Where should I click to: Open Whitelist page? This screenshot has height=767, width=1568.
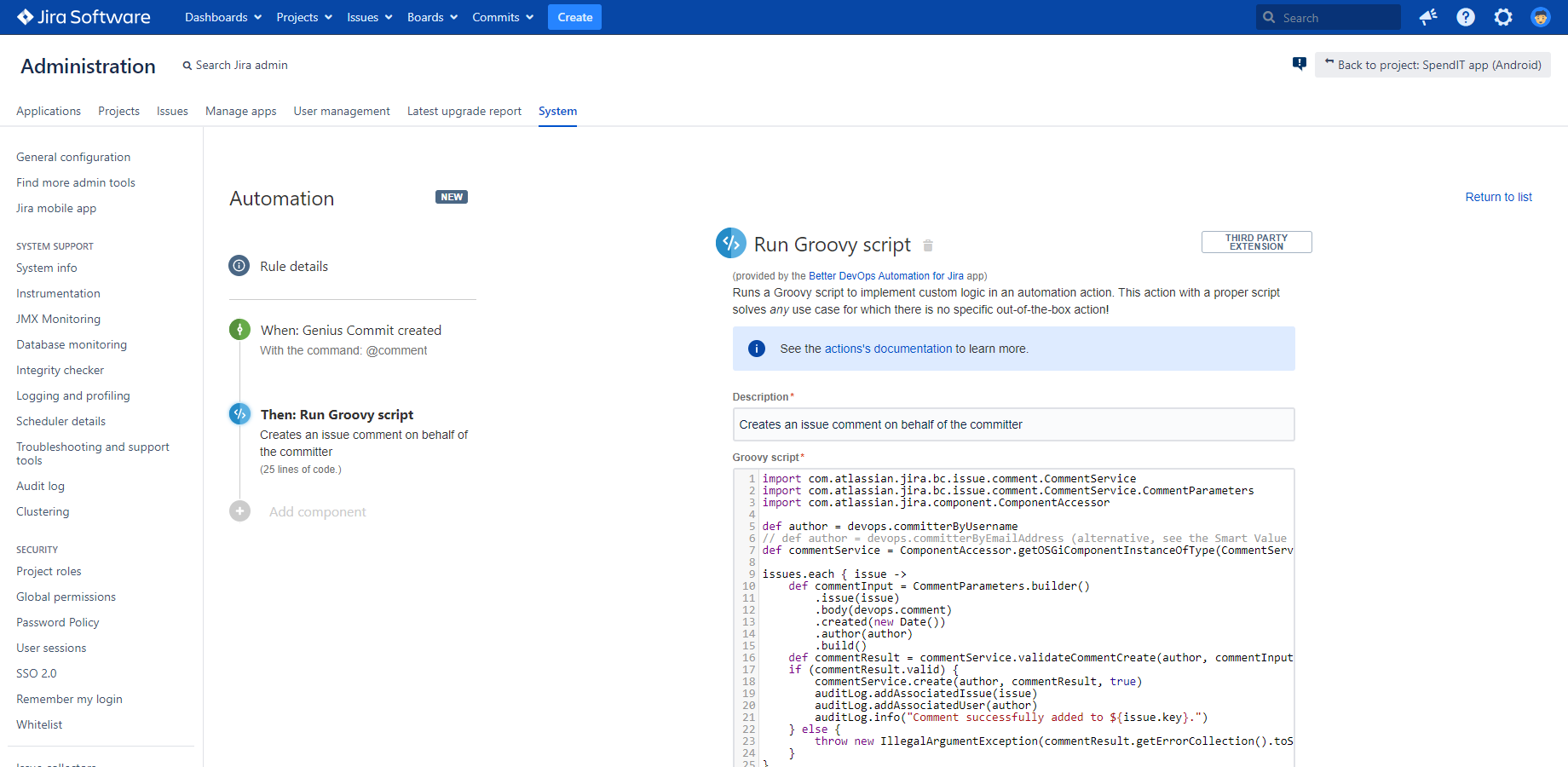point(39,724)
